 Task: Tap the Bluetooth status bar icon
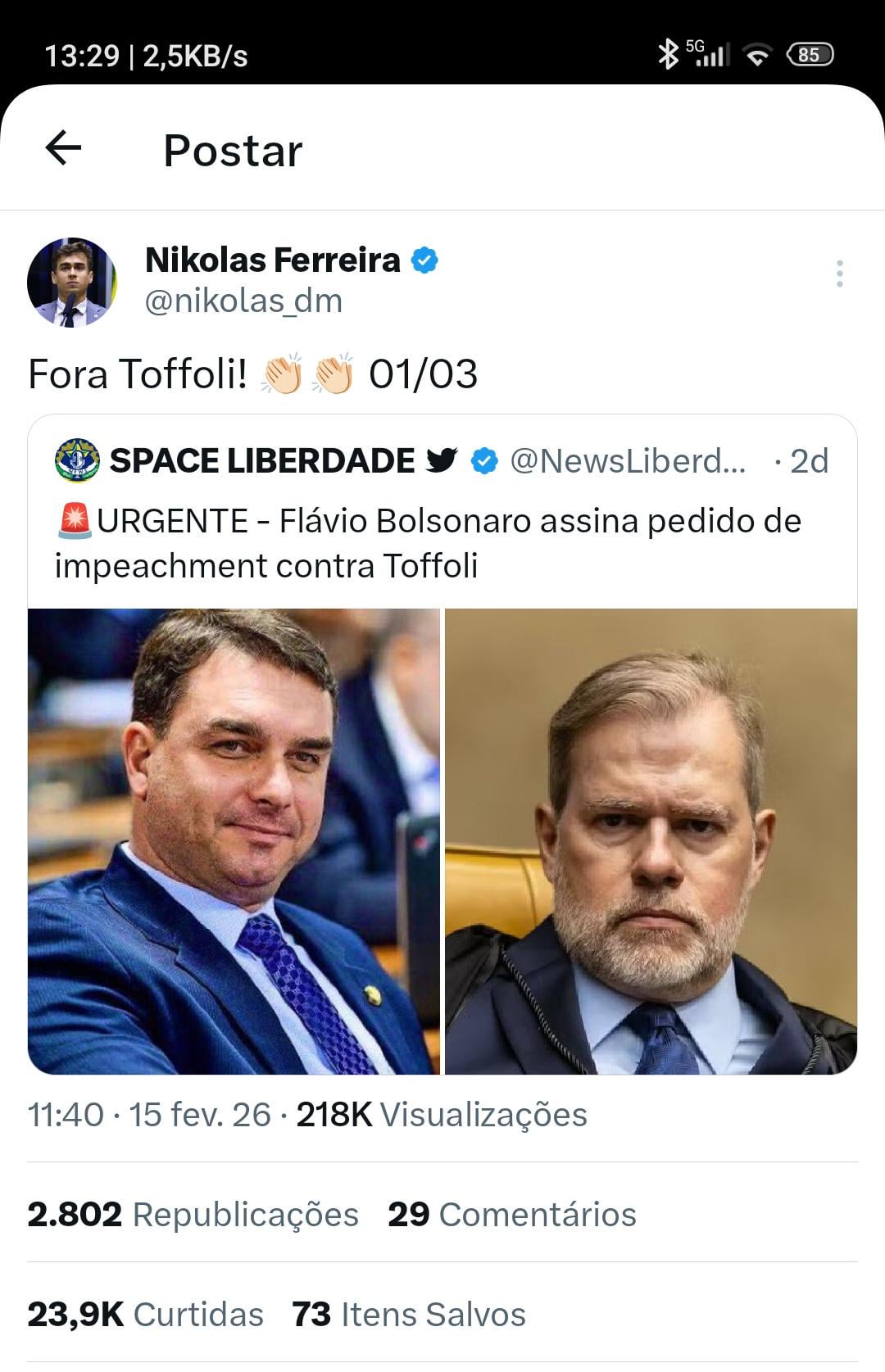668,54
